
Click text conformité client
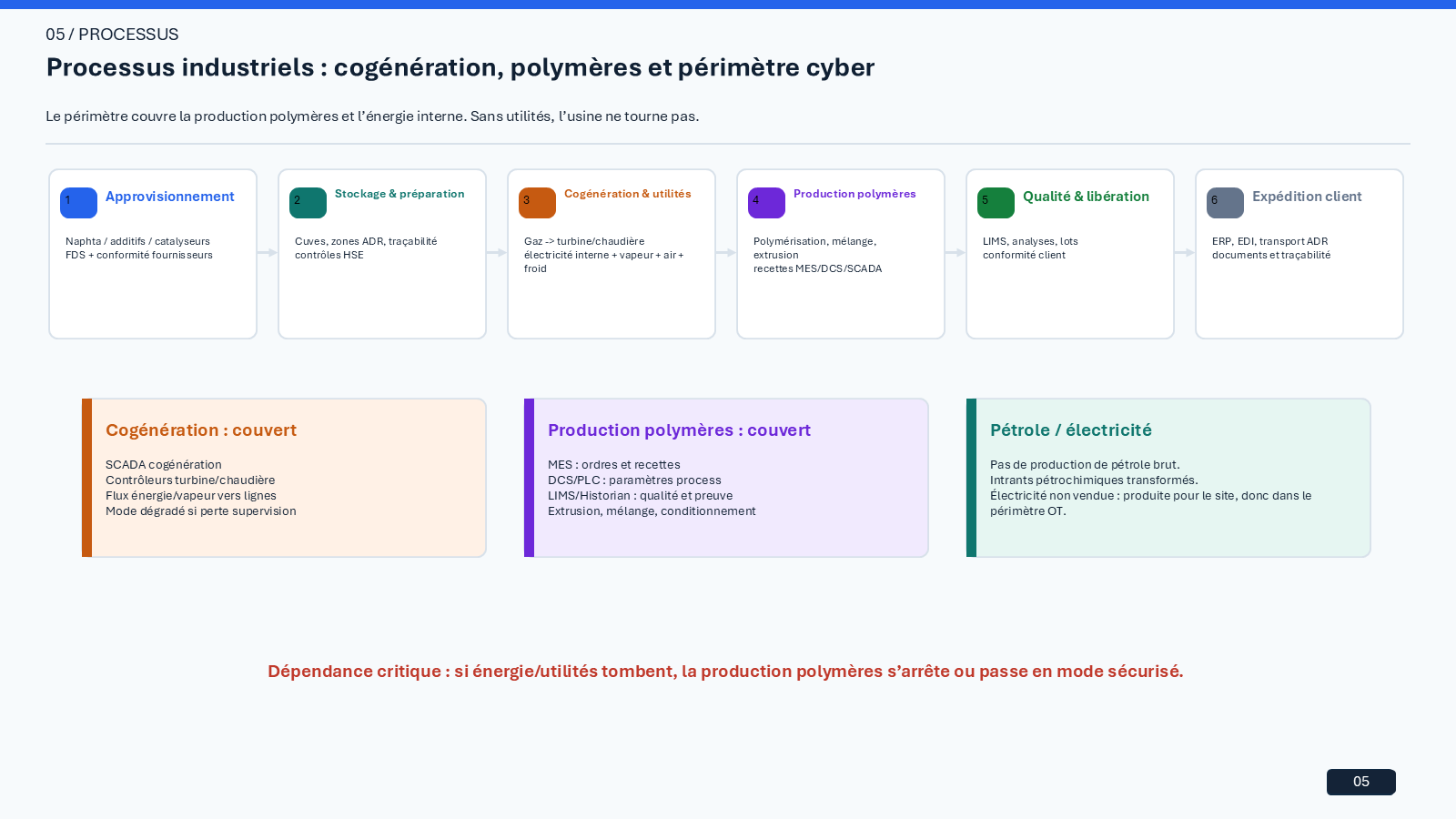pos(1024,255)
